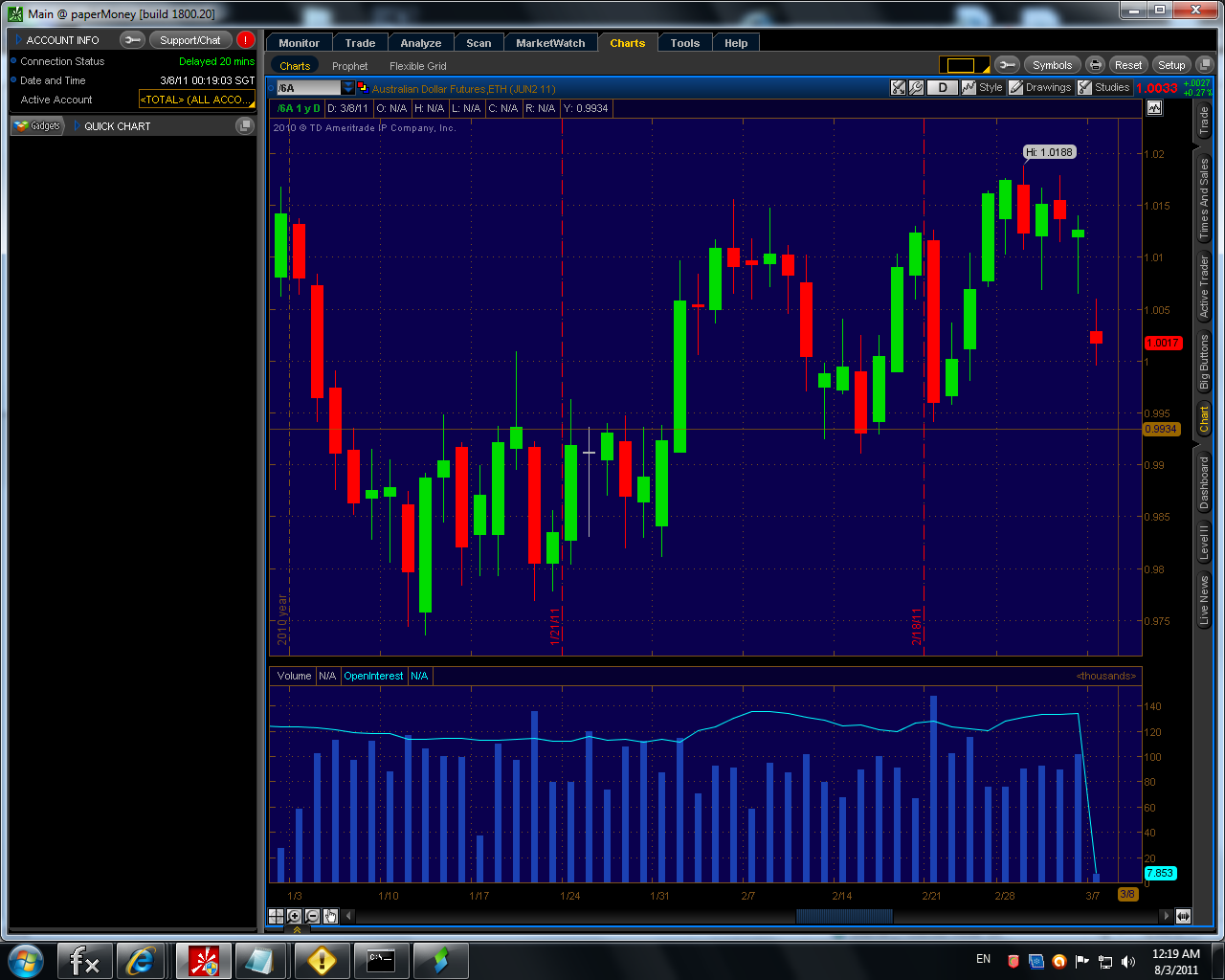Viewport: 1225px width, 980px height.
Task: Launch thinkorswim from the taskbar
Action: click(x=439, y=960)
